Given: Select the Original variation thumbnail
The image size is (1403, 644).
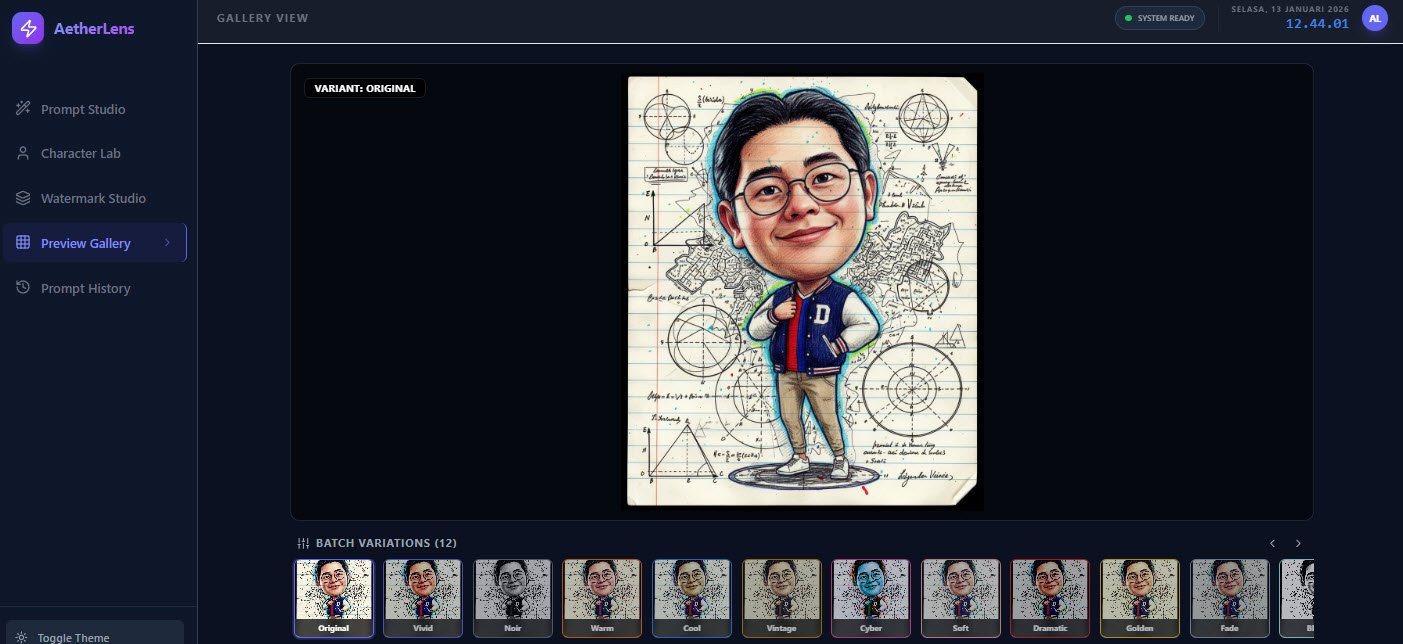Looking at the screenshot, I should point(334,598).
